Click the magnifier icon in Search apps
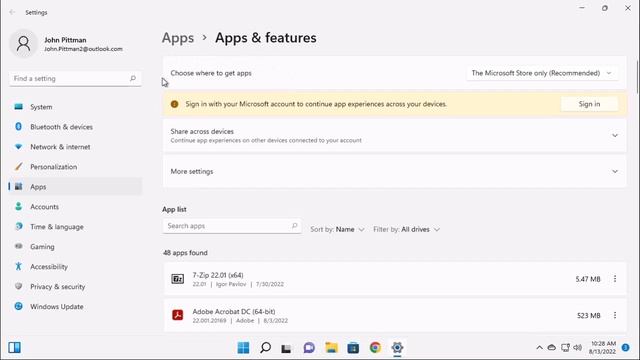Viewport: 640px width, 360px height. point(294,226)
